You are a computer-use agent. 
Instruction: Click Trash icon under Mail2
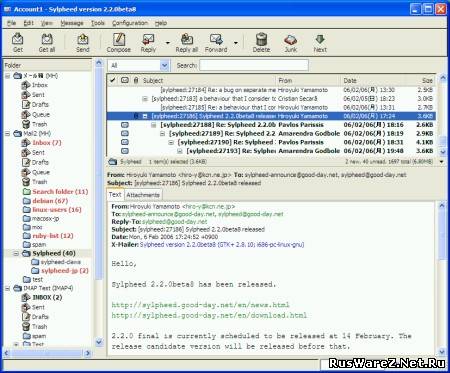pos(26,182)
